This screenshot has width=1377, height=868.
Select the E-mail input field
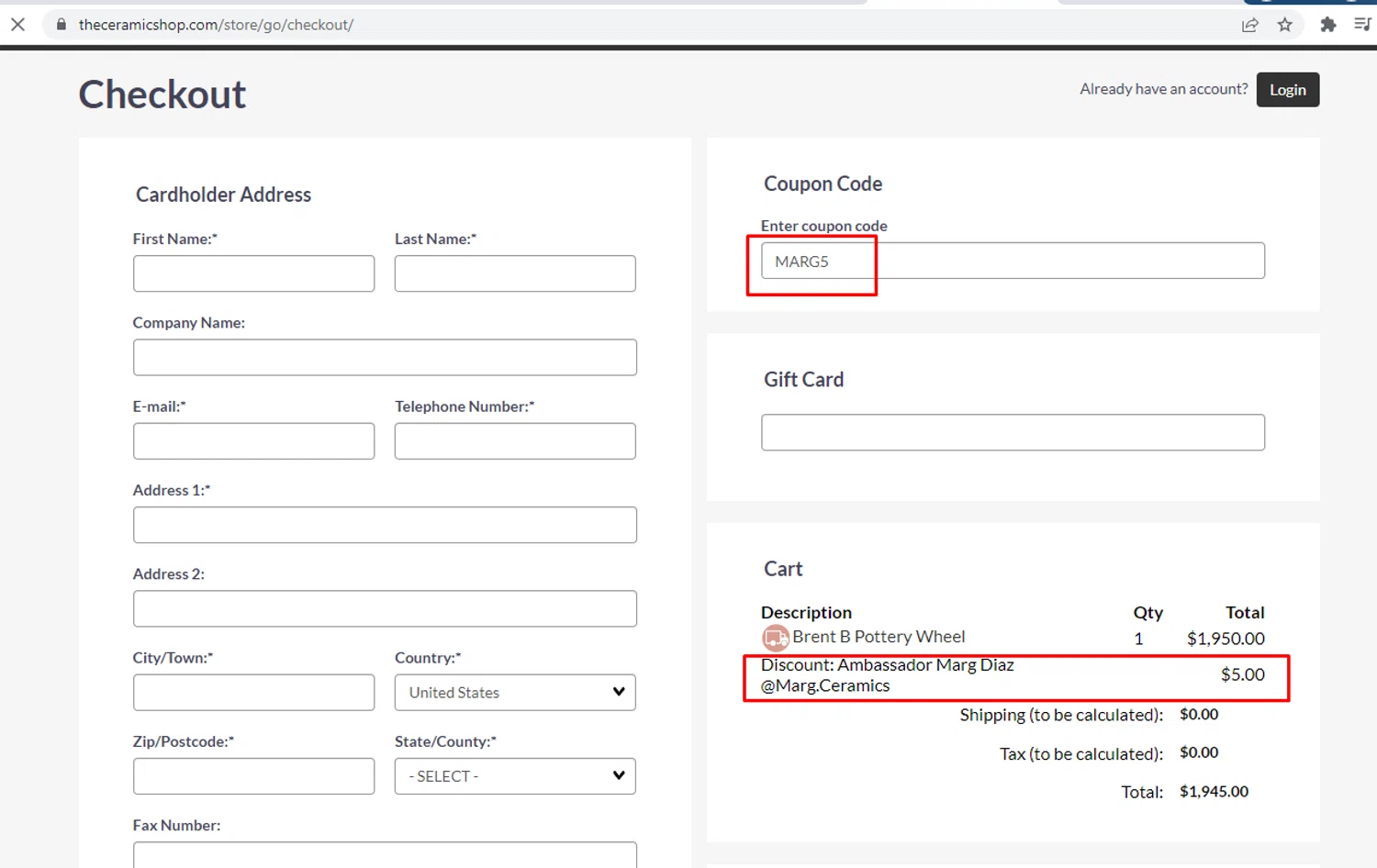coord(253,441)
